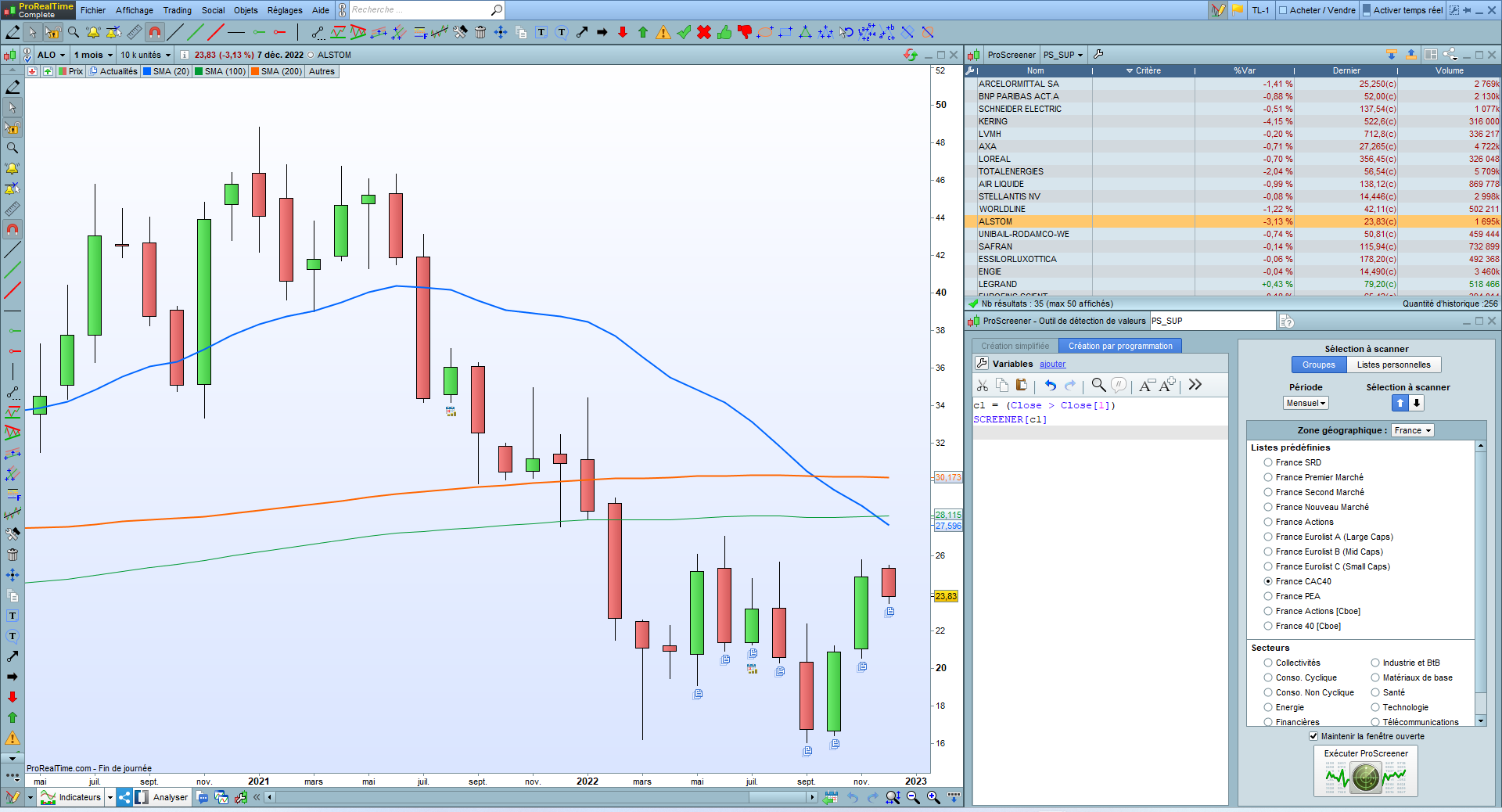The height and width of the screenshot is (812, 1502).
Task: Click the alarm bell icon in top toolbar
Action: tap(94, 32)
